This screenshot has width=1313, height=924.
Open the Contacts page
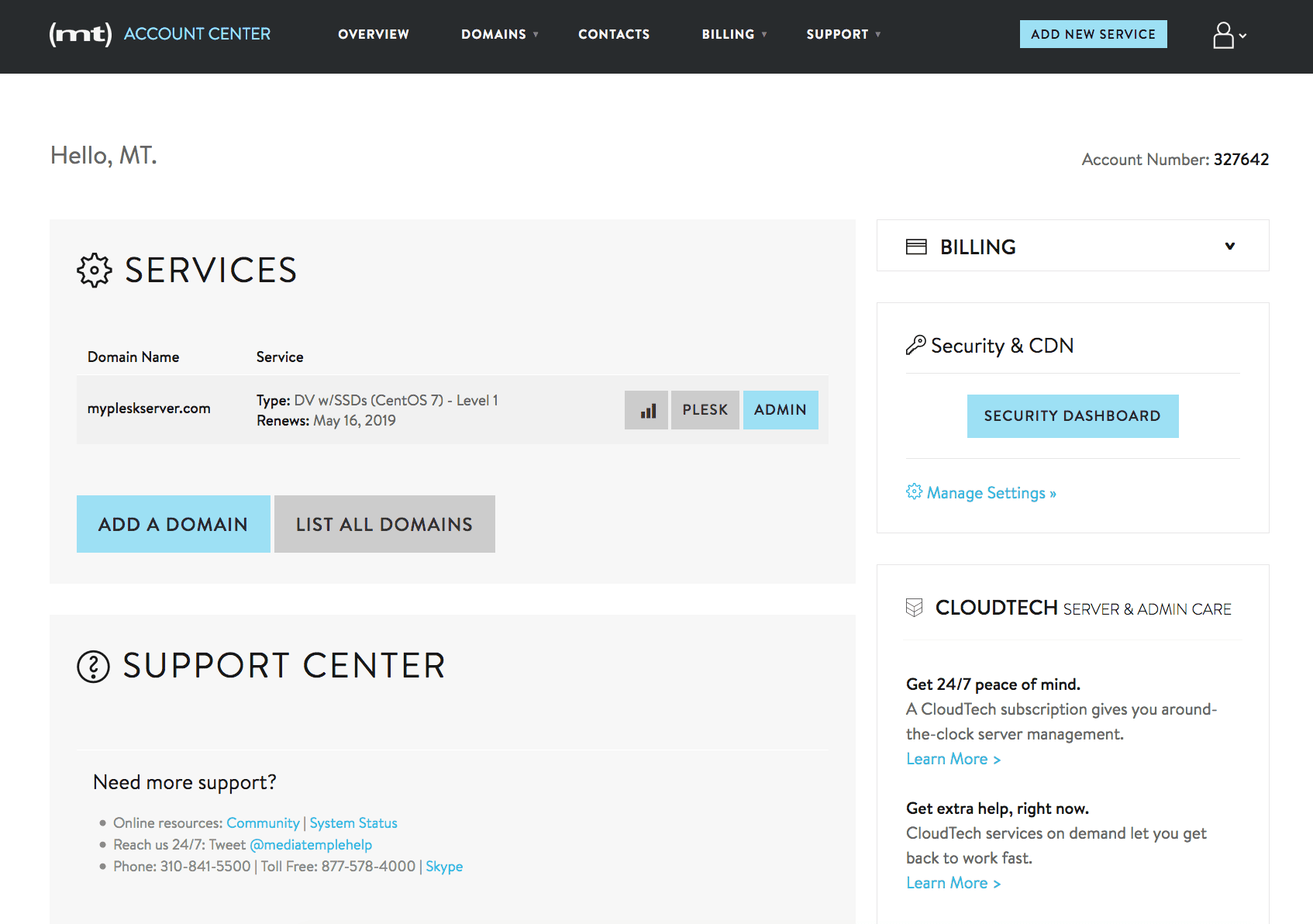[x=613, y=34]
